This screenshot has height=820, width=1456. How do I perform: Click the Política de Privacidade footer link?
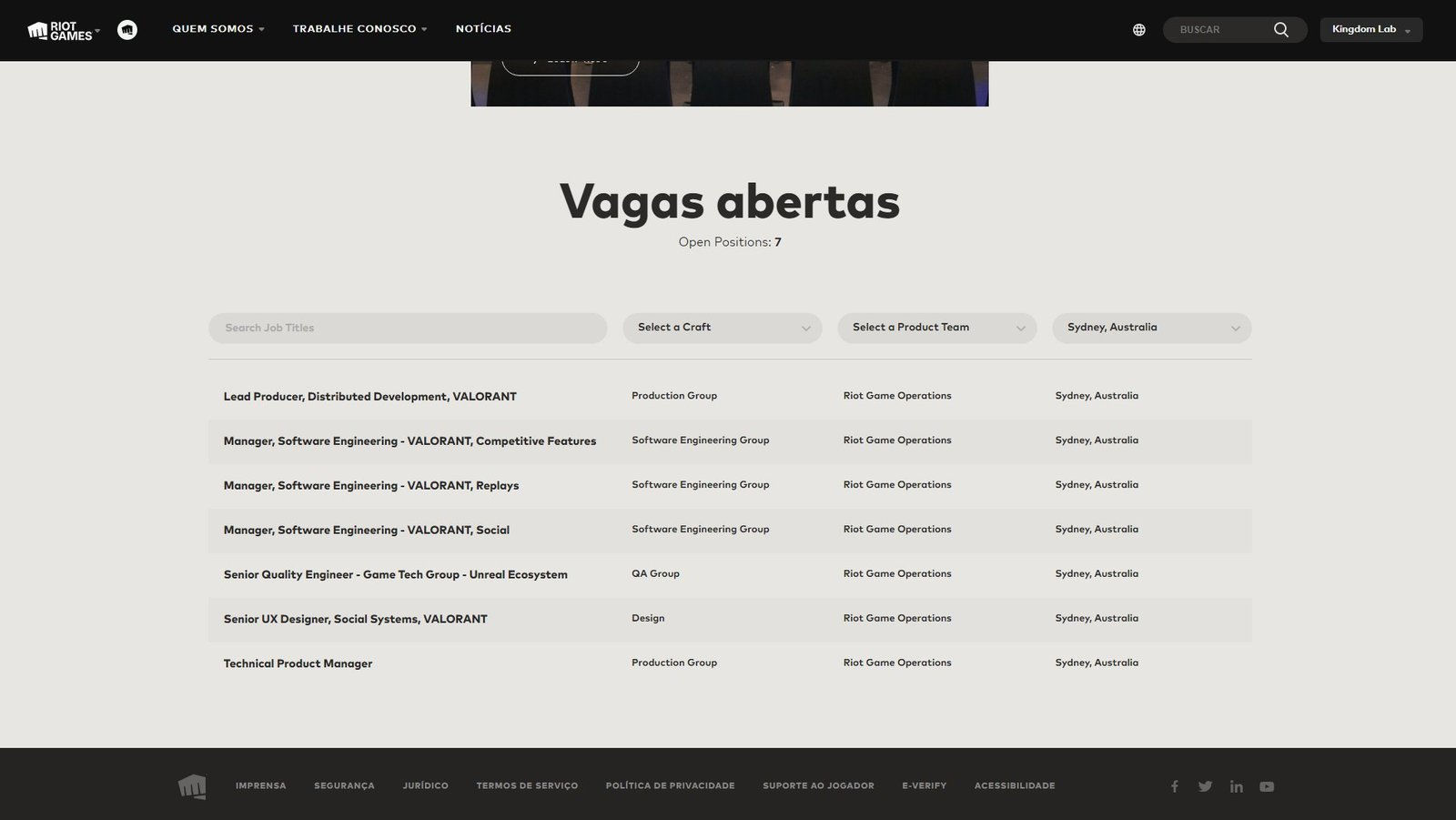[670, 786]
